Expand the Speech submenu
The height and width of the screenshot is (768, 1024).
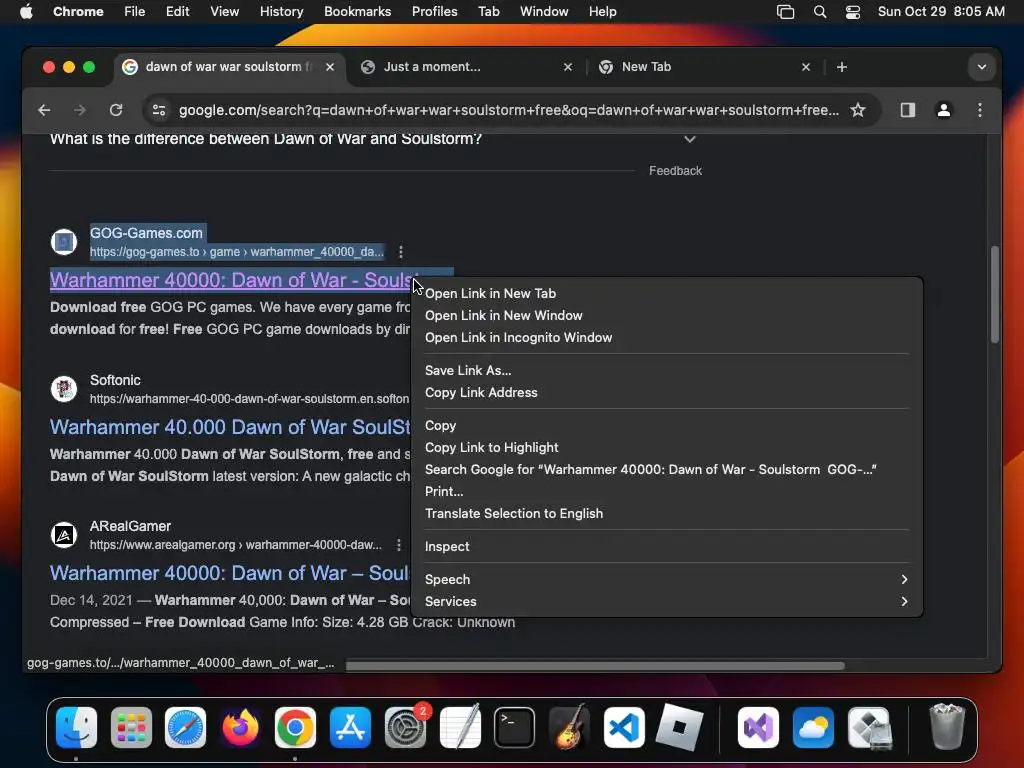[667, 579]
